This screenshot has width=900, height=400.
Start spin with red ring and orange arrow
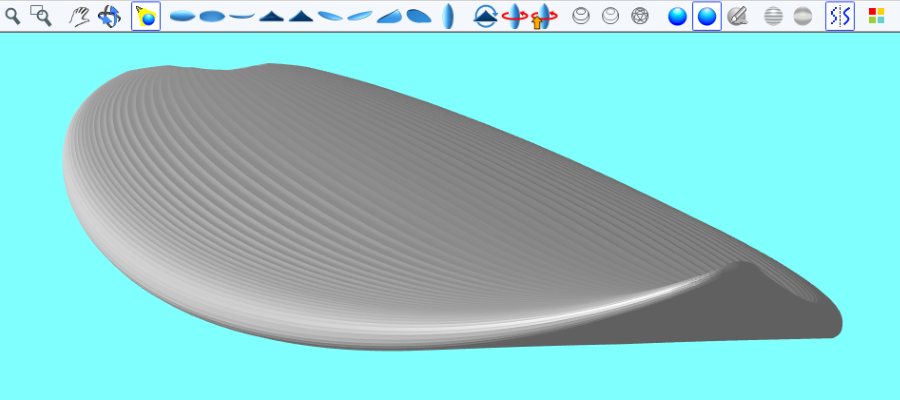(544, 16)
